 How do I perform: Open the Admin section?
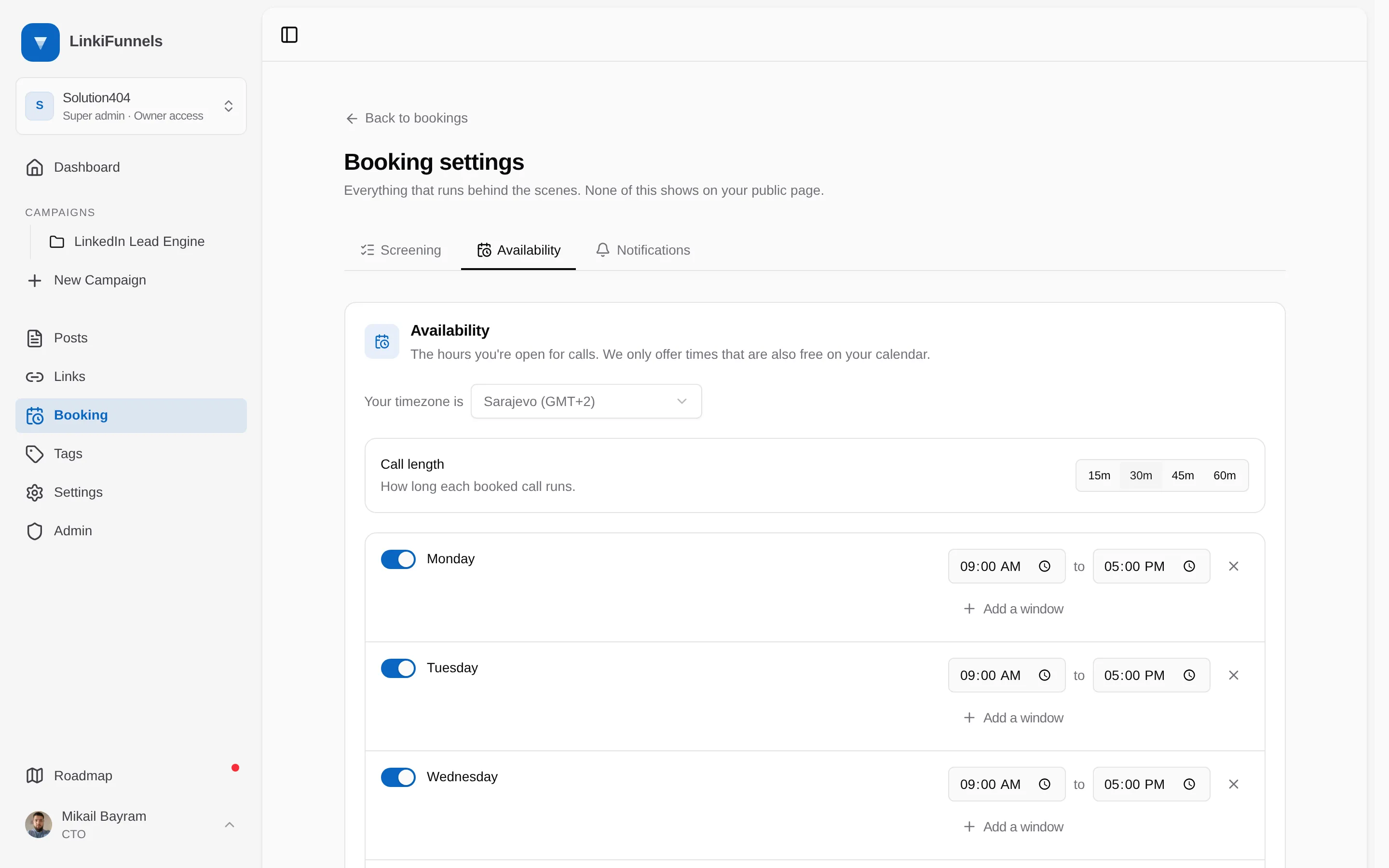click(131, 531)
